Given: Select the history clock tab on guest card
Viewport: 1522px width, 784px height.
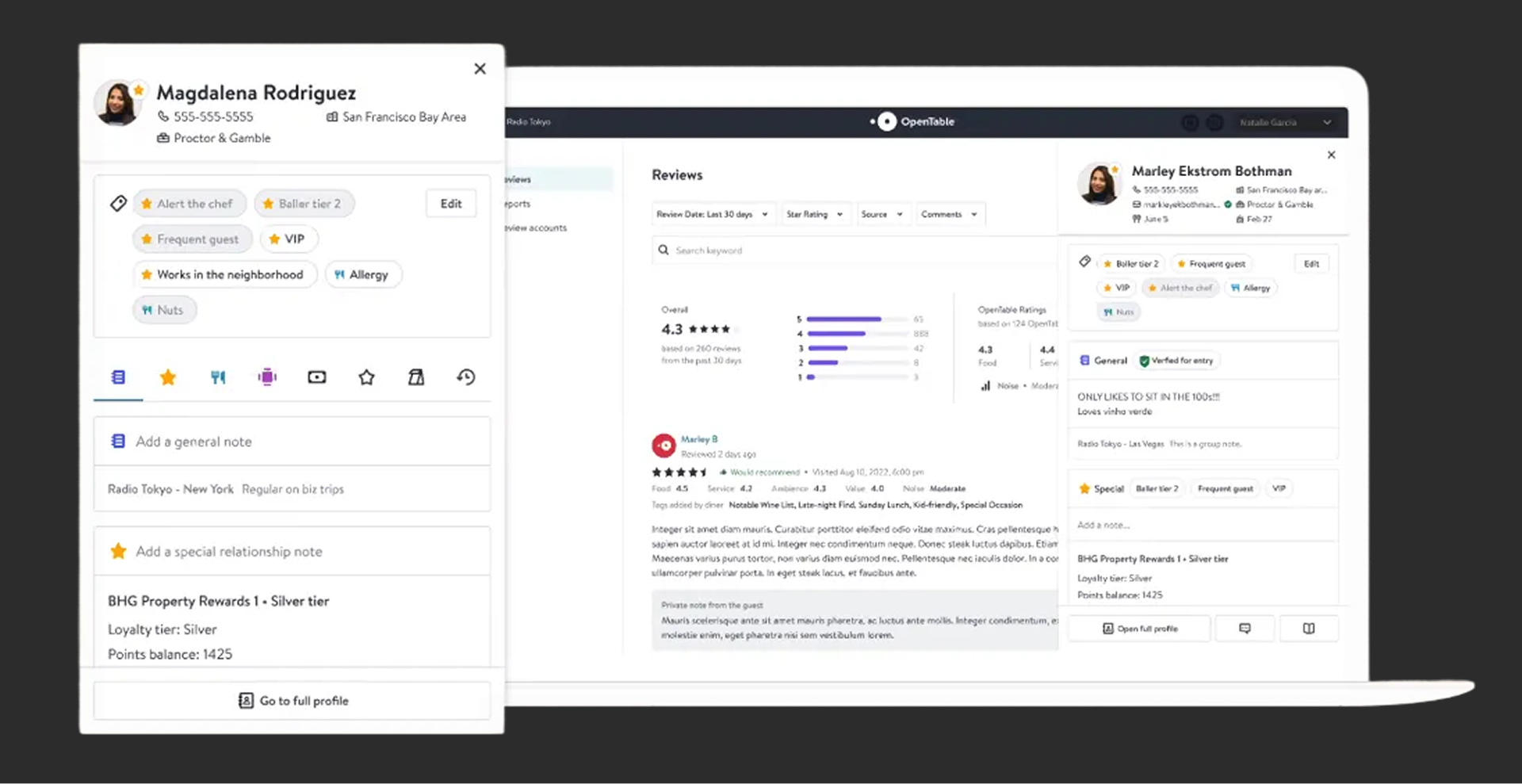Looking at the screenshot, I should tap(465, 377).
